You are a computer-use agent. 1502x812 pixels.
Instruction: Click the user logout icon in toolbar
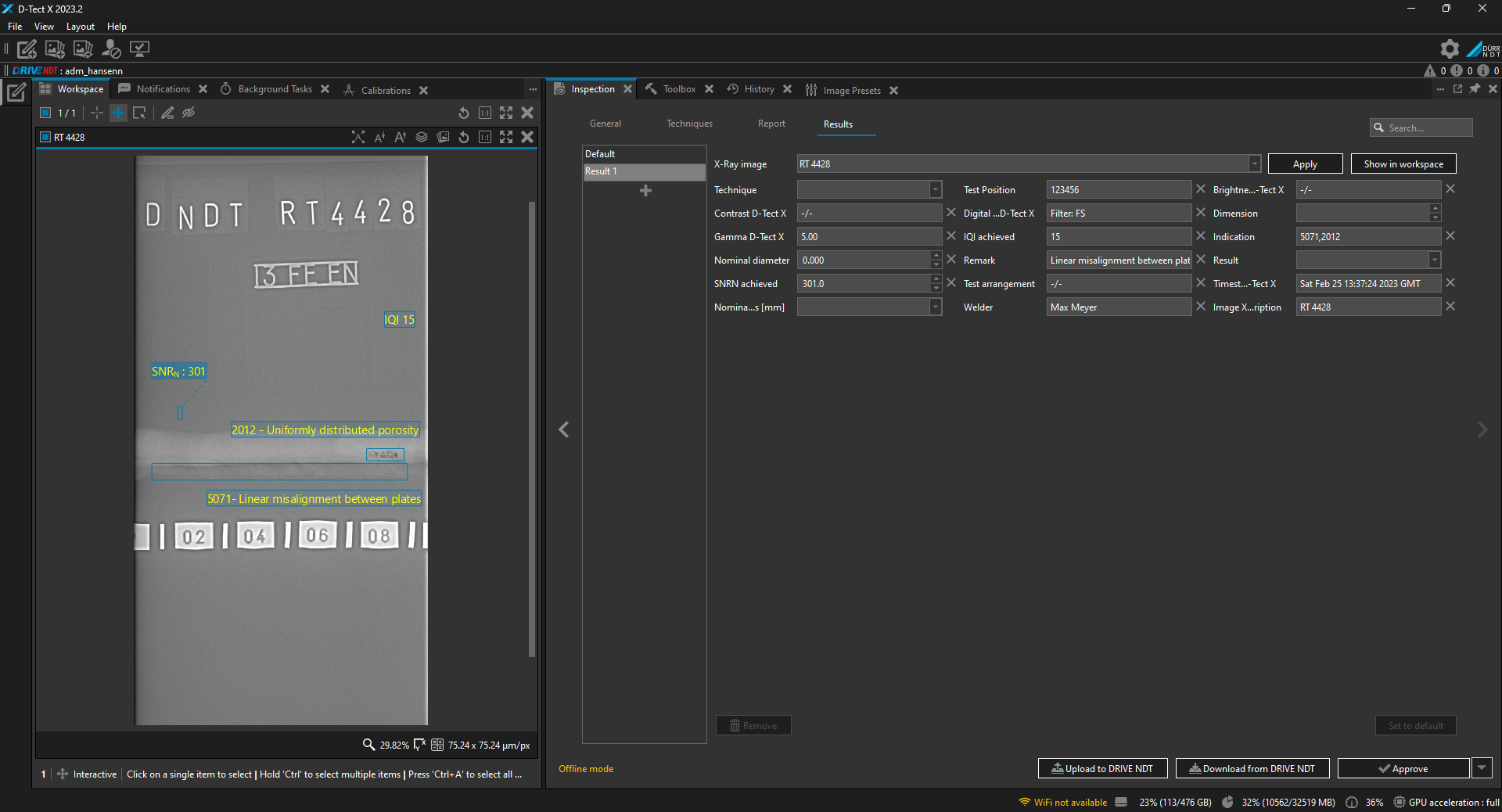tap(112, 49)
